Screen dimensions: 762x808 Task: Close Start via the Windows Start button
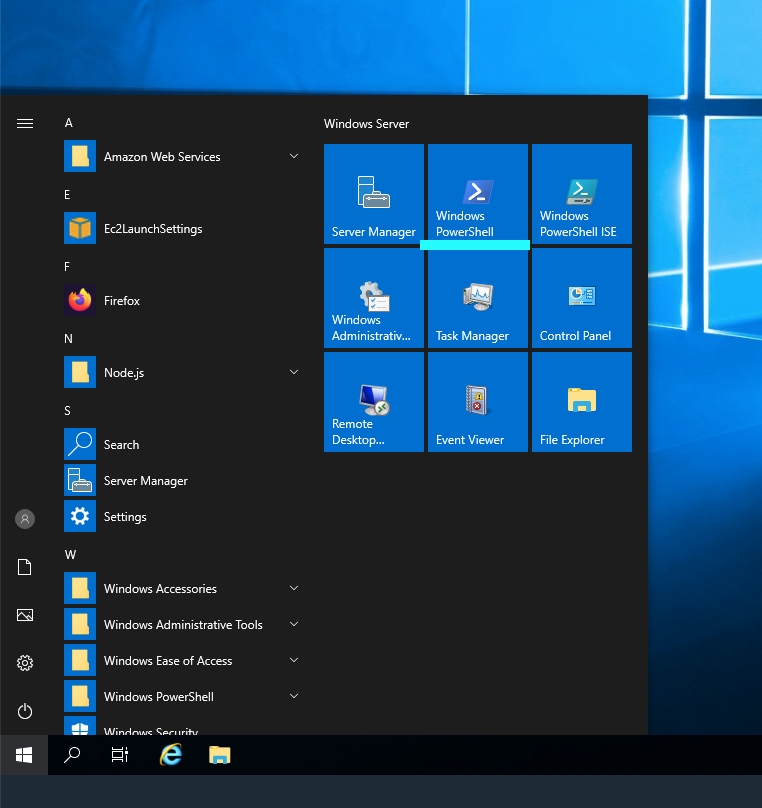24,755
